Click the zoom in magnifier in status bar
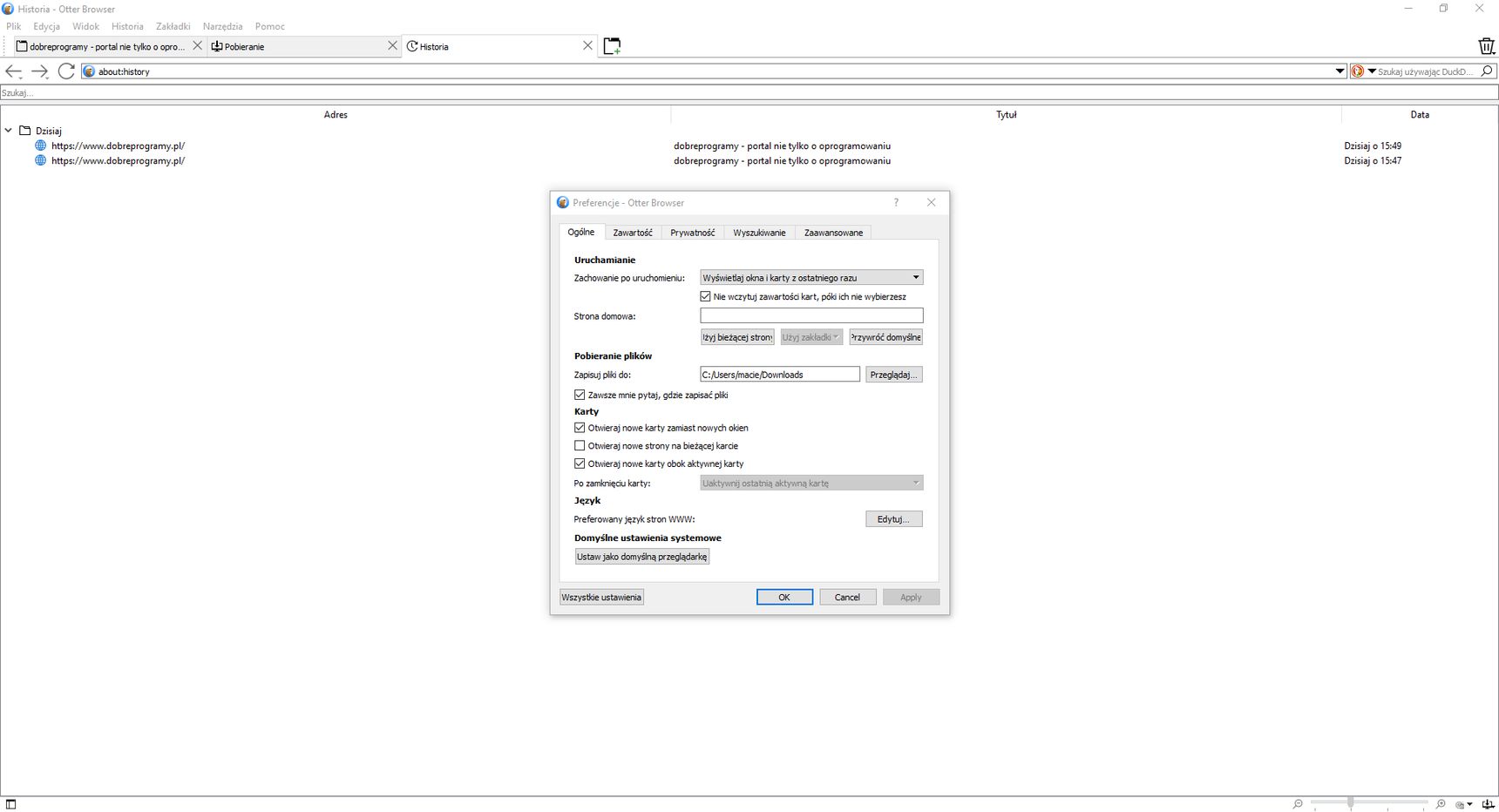This screenshot has height=812, width=1499. point(1441,804)
